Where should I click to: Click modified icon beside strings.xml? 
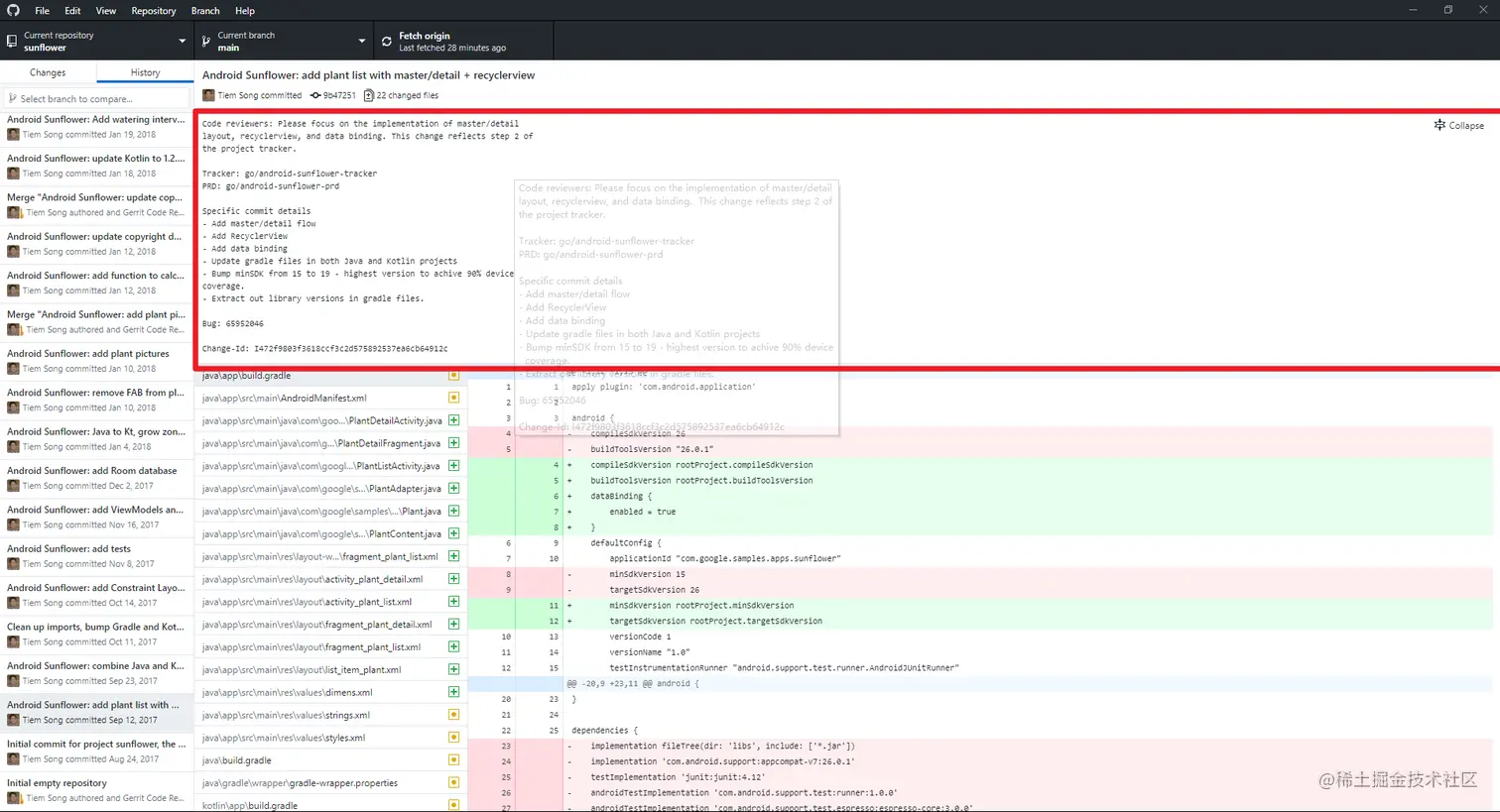click(453, 715)
